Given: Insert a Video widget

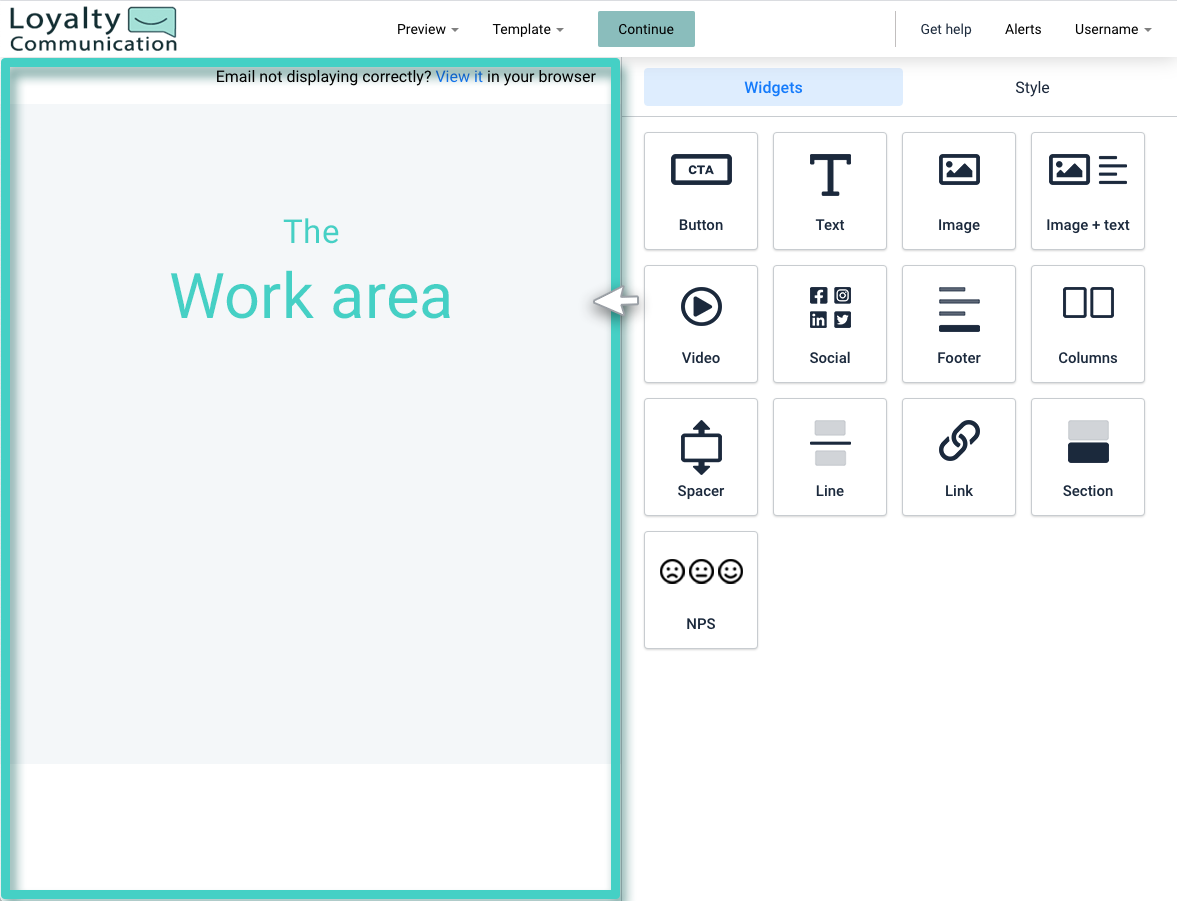Looking at the screenshot, I should click(700, 324).
